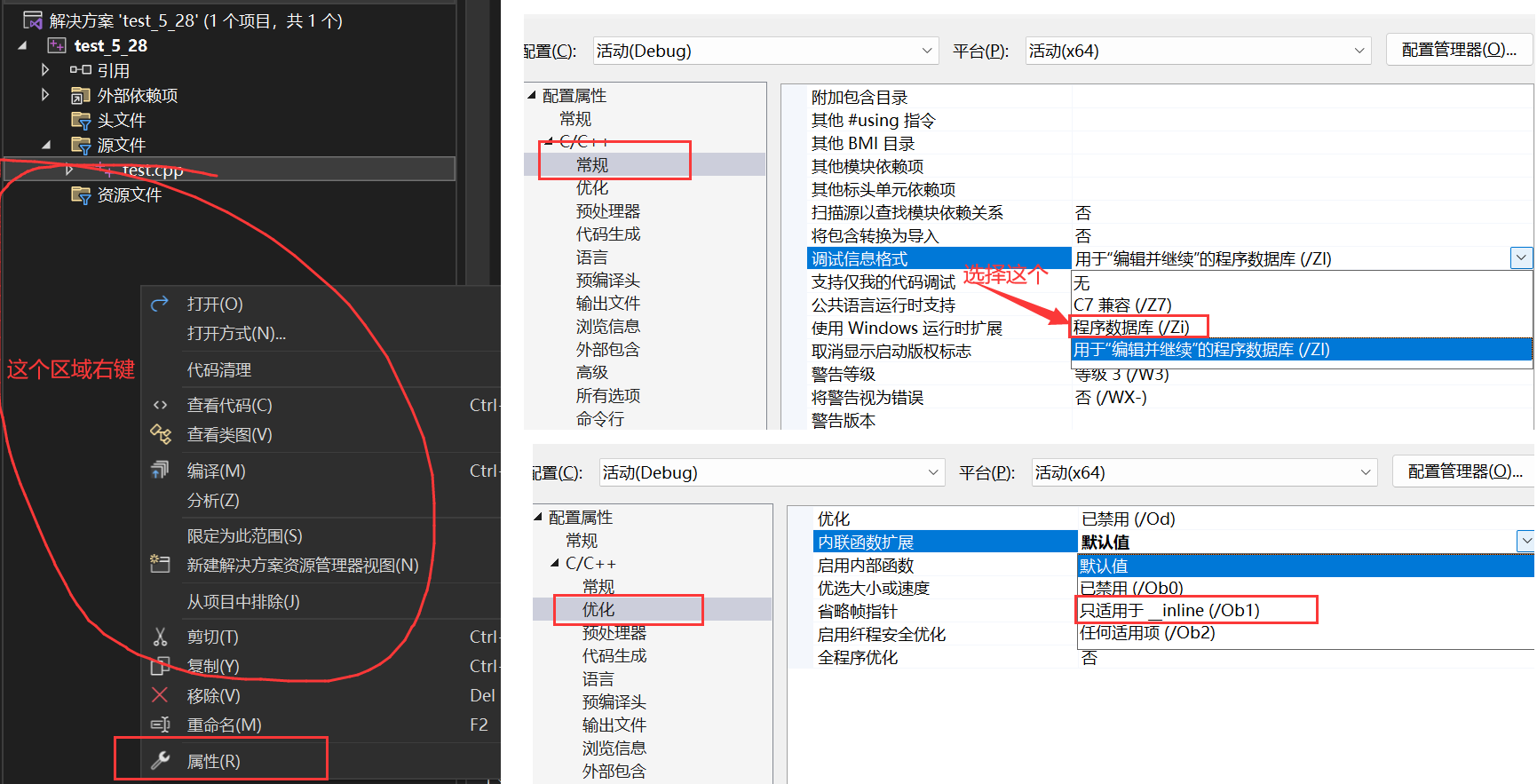Collapse the lower C/C++ tree node
This screenshot has height=784, width=1537.
point(555,563)
